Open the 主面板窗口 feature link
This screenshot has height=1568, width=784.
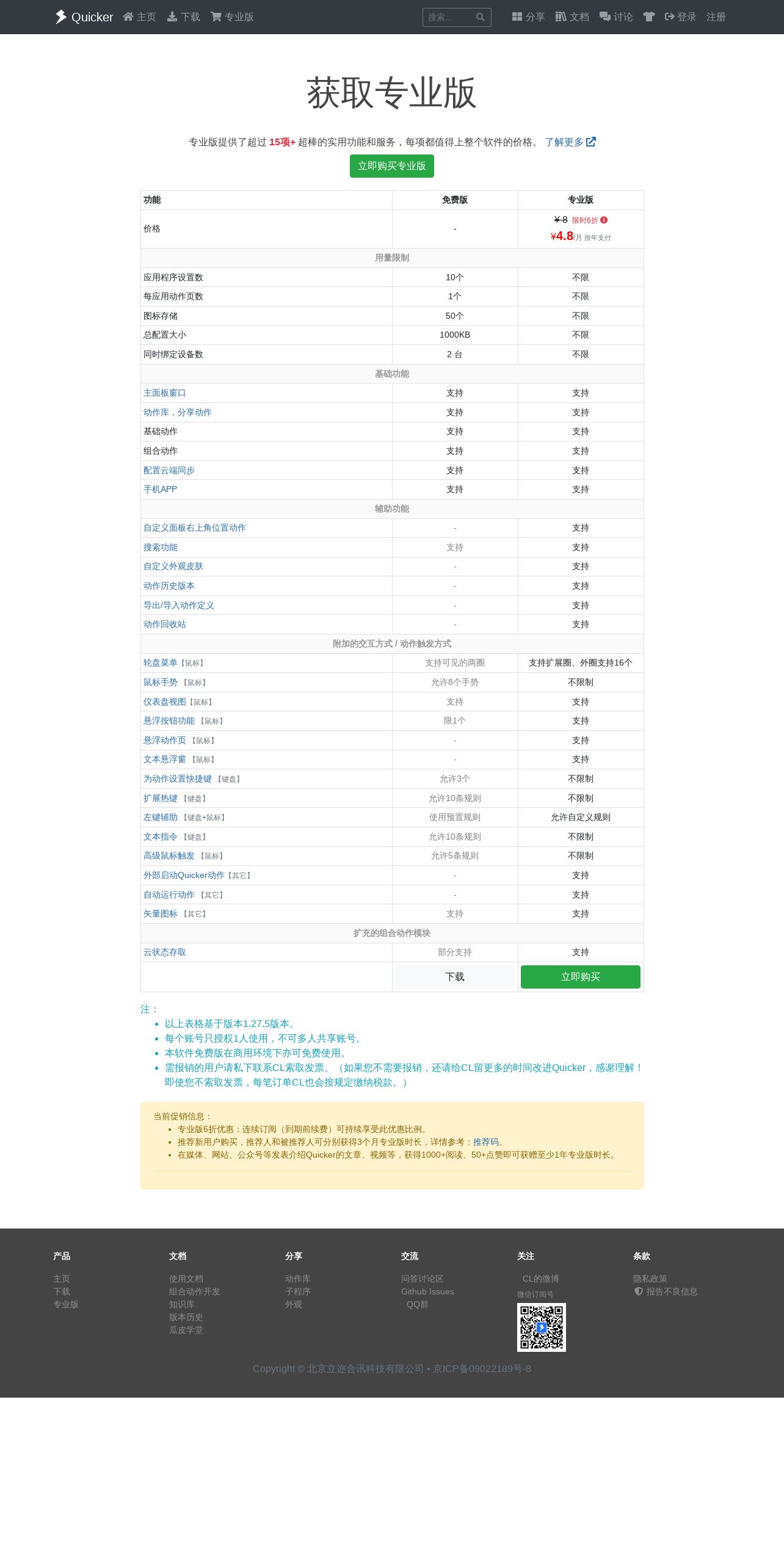165,393
